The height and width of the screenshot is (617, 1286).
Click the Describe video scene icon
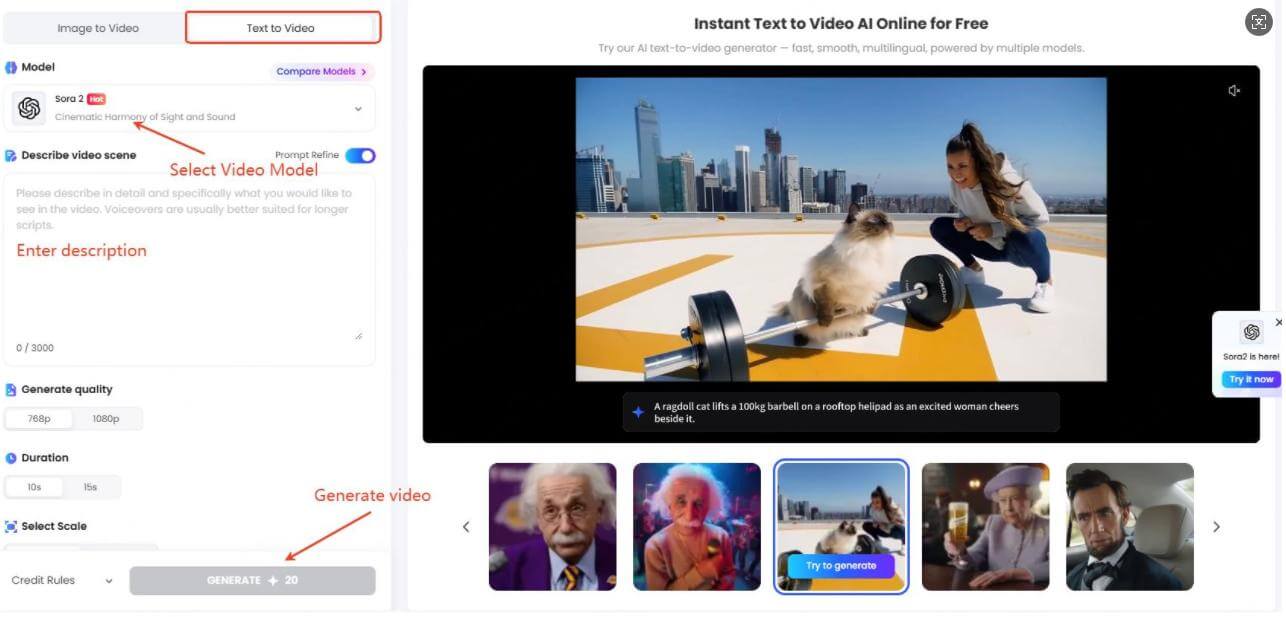pos(10,155)
